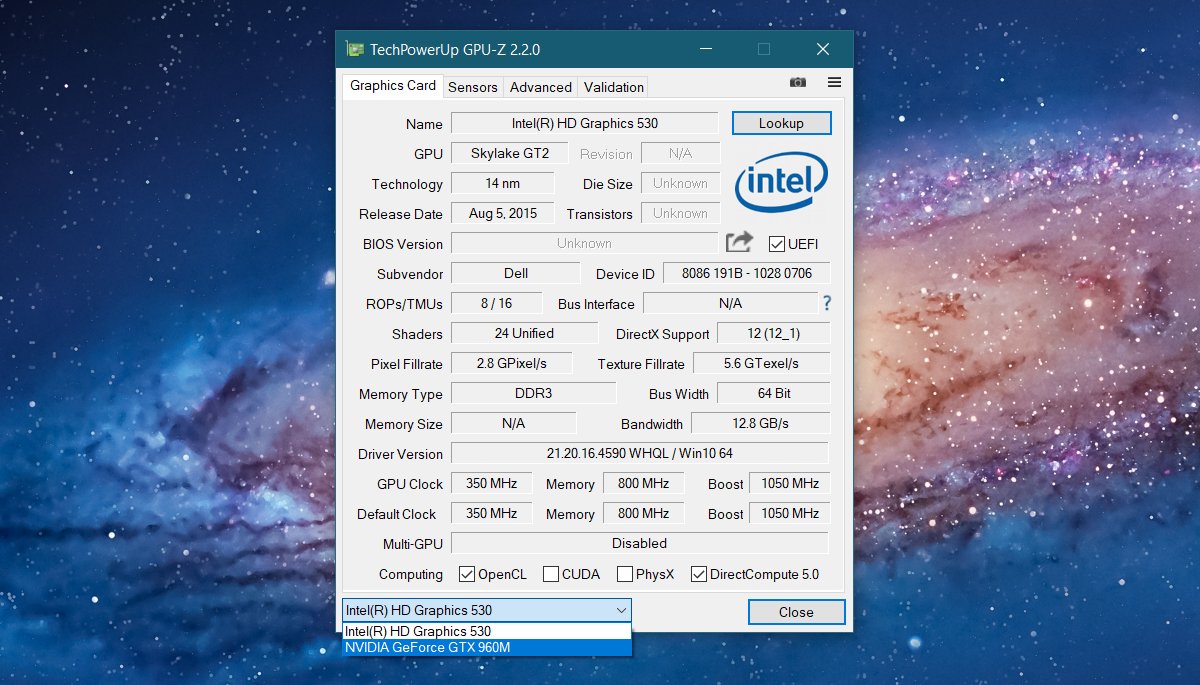Click the Driver Version field
The height and width of the screenshot is (685, 1200).
(640, 453)
